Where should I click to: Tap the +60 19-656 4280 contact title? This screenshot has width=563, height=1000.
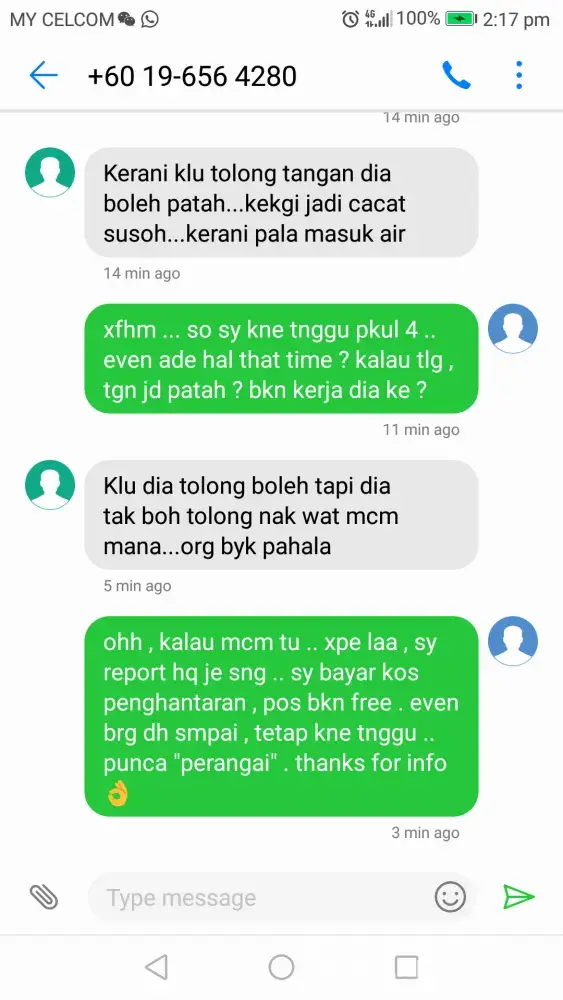(x=192, y=77)
